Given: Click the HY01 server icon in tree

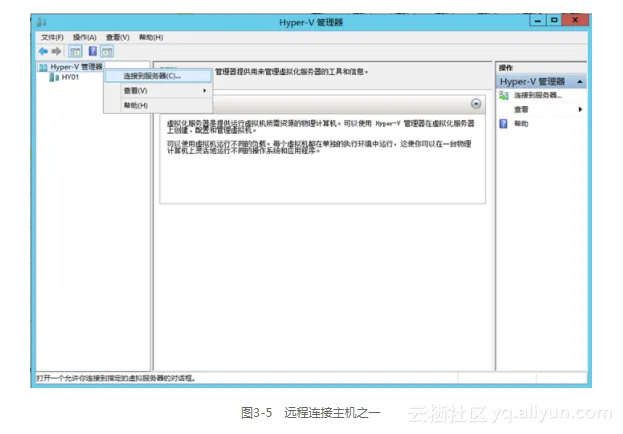Looking at the screenshot, I should point(54,77).
